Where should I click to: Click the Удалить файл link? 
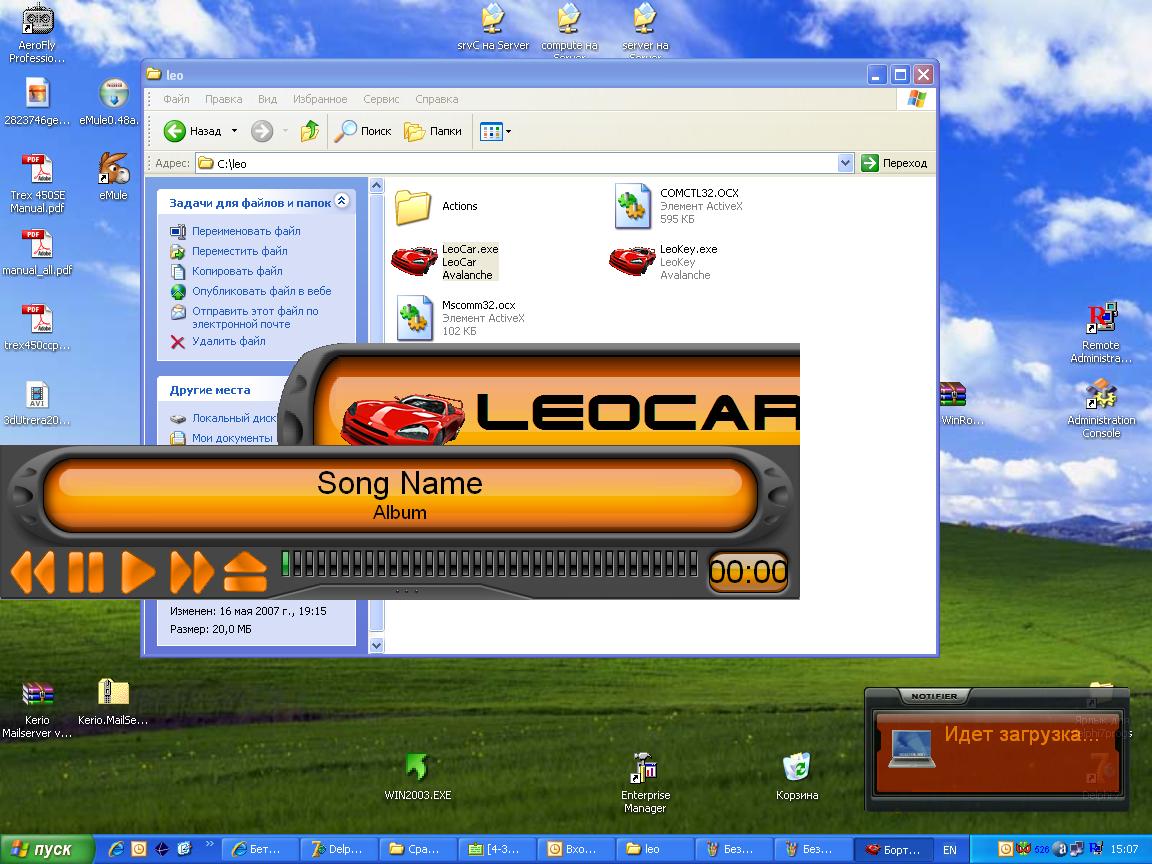click(x=228, y=341)
